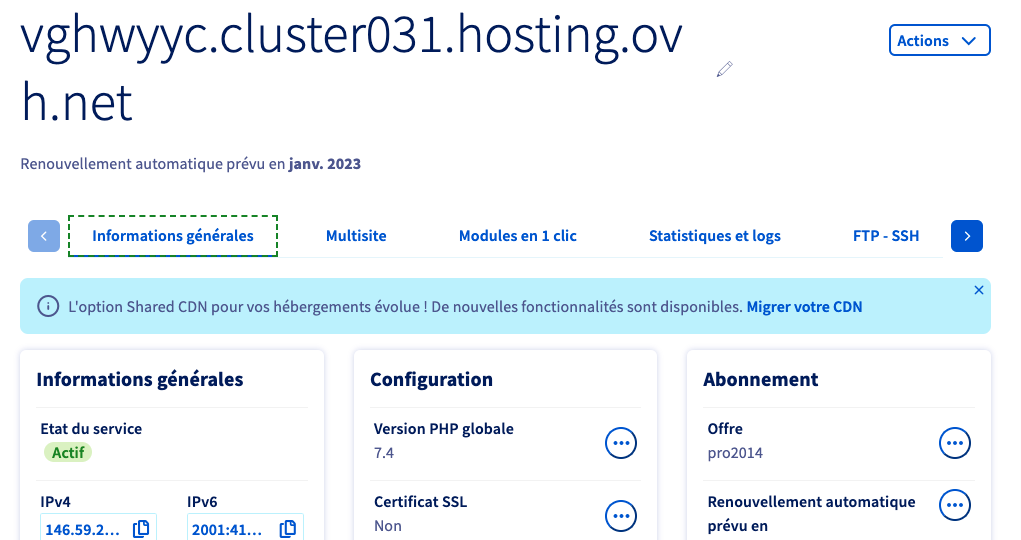Screen dimensions: 1021x540
Task: Open the FTP - SSH tab
Action: click(886, 236)
